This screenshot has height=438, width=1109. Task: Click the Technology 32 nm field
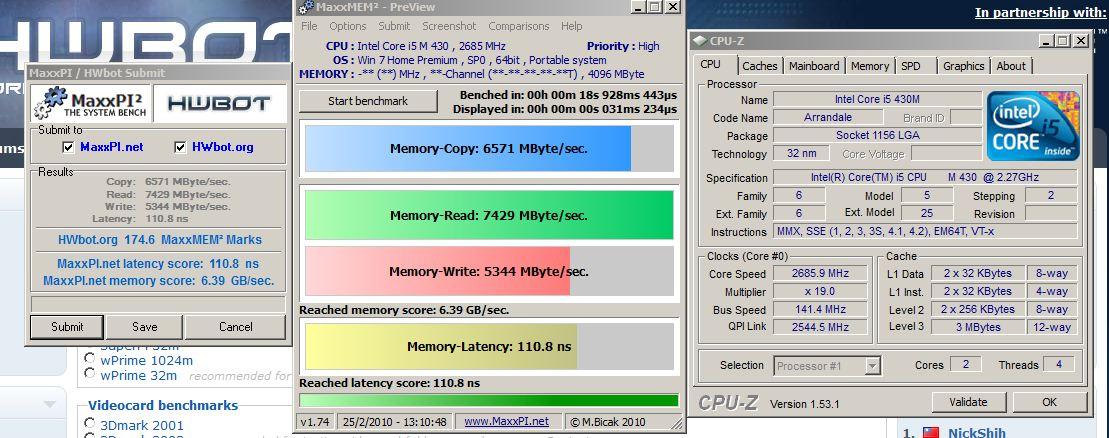tap(801, 154)
